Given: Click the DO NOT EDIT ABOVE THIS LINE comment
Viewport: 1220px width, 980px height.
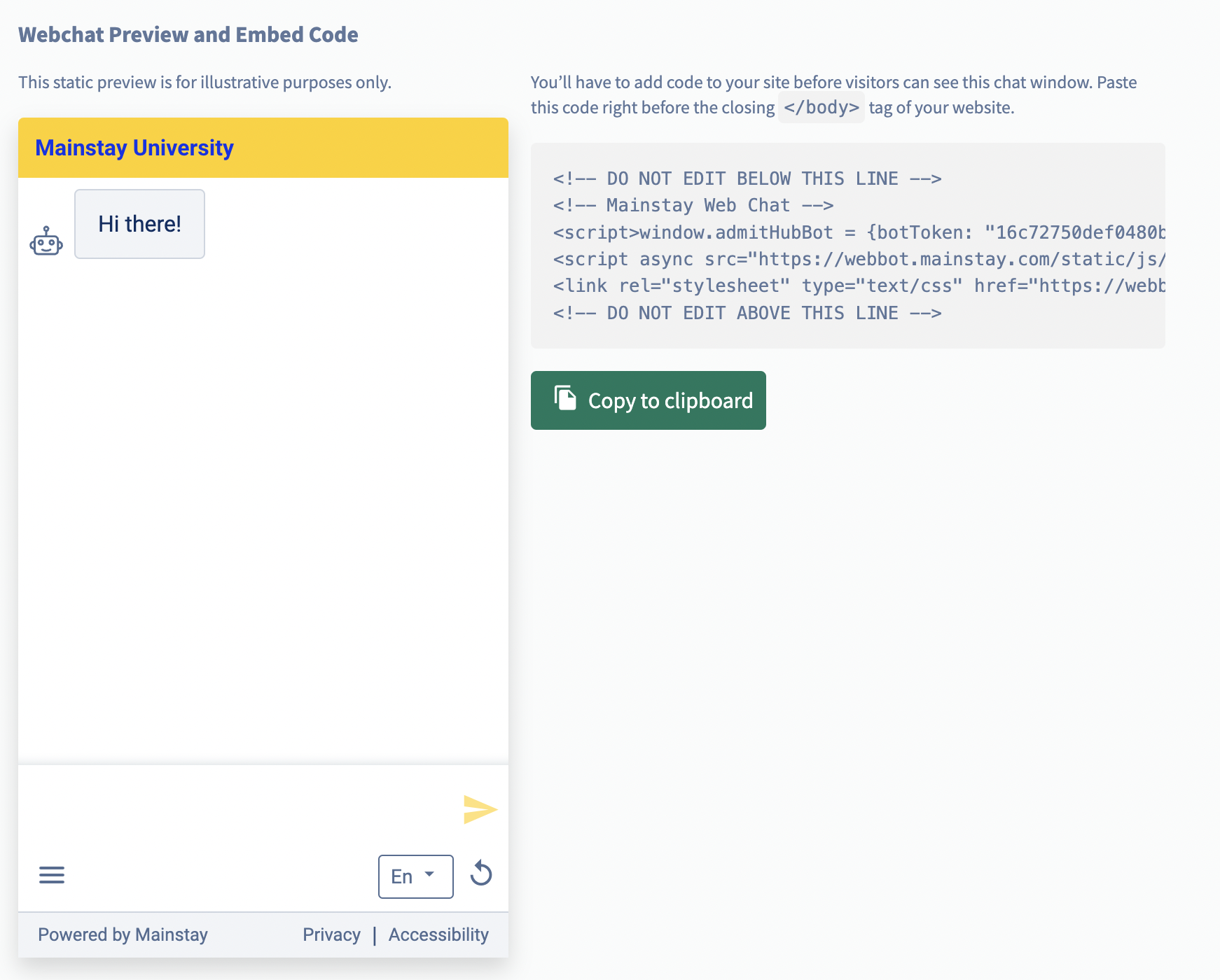Looking at the screenshot, I should point(747,313).
